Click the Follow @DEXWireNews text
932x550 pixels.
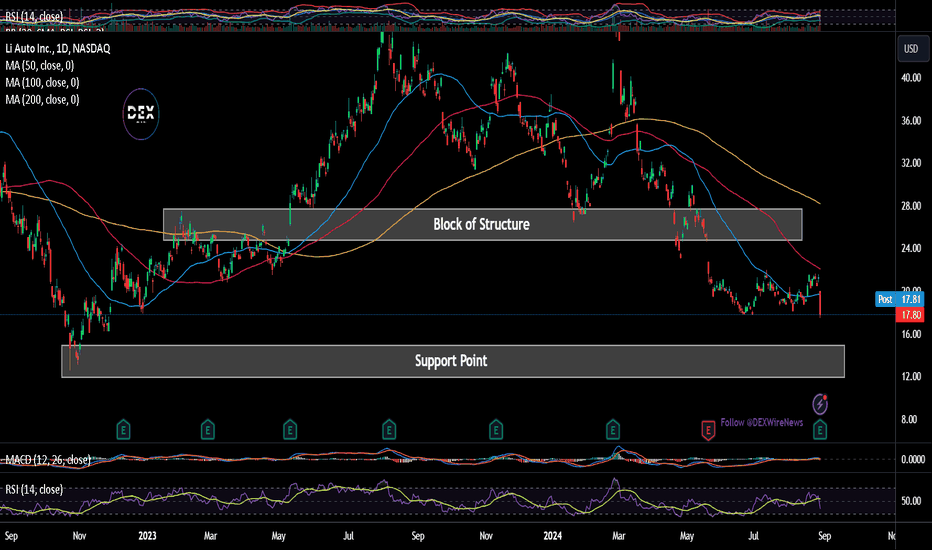[761, 422]
